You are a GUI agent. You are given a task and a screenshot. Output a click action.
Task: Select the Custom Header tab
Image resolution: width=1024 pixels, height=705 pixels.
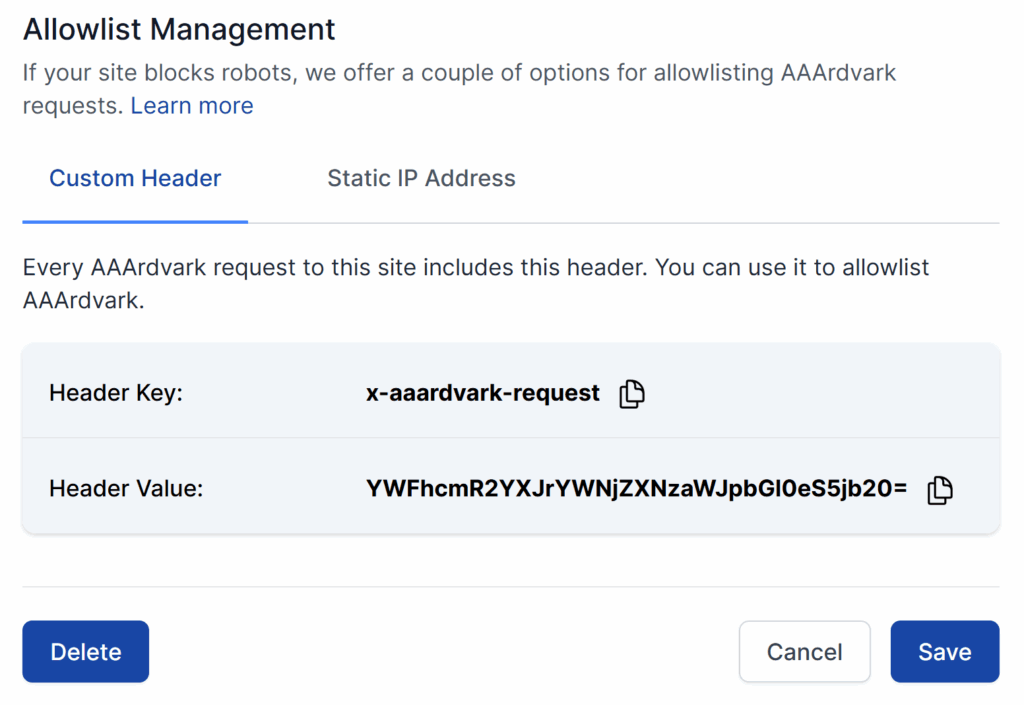(x=134, y=178)
